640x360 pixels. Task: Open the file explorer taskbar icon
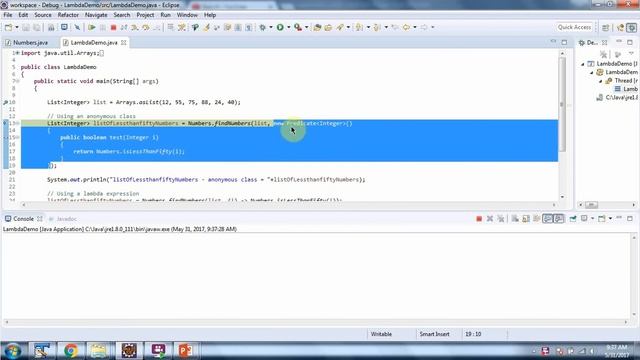(x=98, y=351)
